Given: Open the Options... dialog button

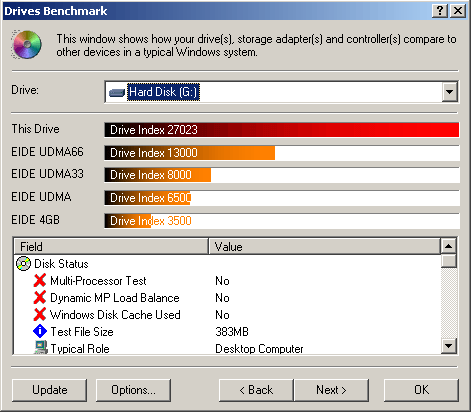Looking at the screenshot, I should pos(133,390).
